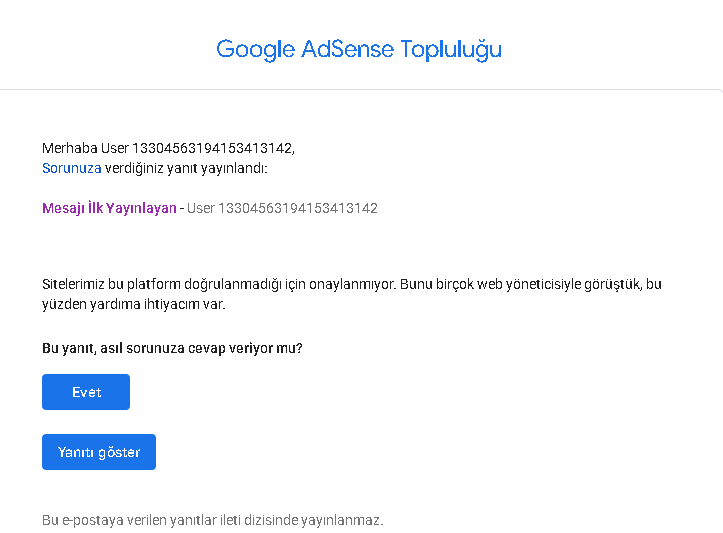Click the word Google in the header

255,49
